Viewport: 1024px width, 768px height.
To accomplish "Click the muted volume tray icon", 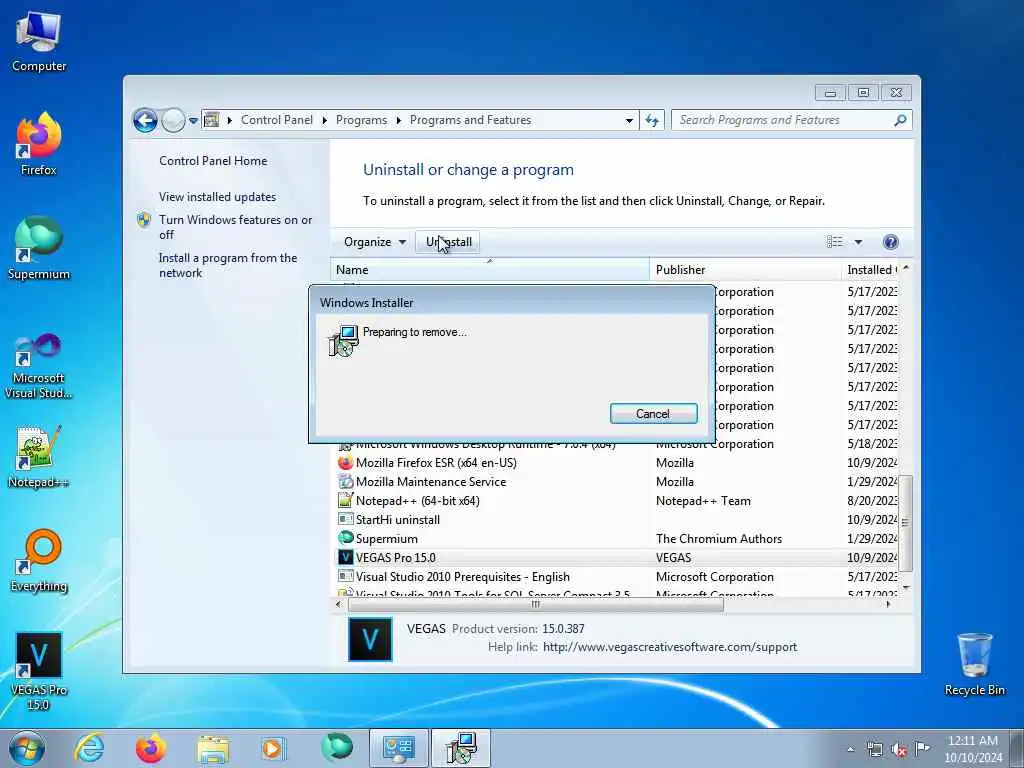I will tap(899, 749).
